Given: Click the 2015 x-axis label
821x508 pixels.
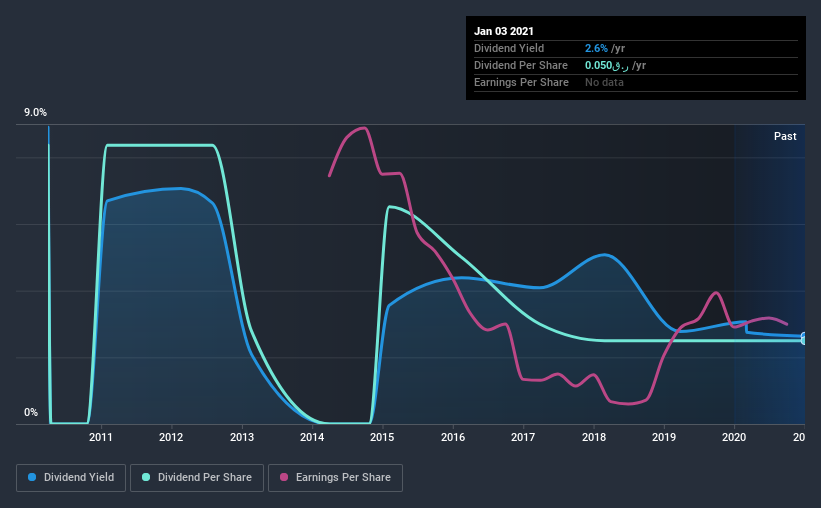Looking at the screenshot, I should [382, 437].
